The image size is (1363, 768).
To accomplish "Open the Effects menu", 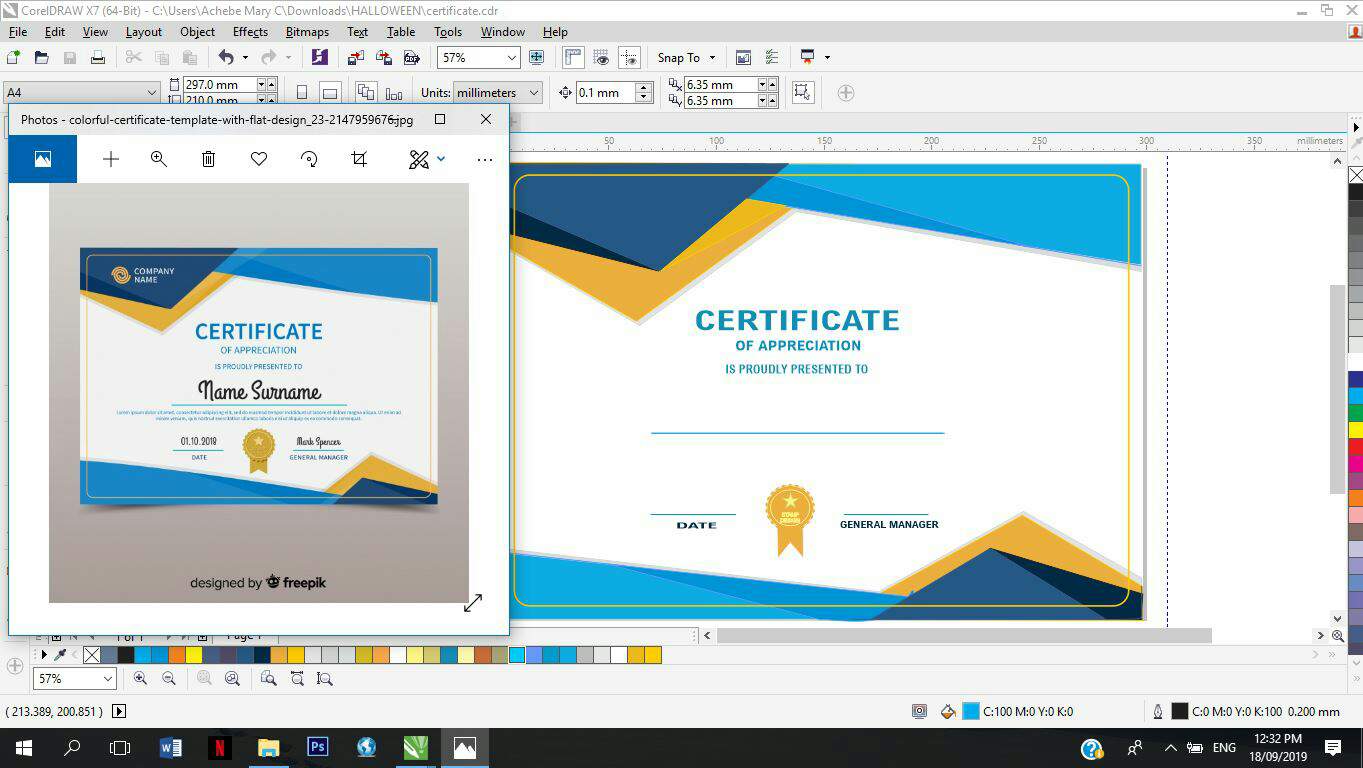I will (x=250, y=32).
